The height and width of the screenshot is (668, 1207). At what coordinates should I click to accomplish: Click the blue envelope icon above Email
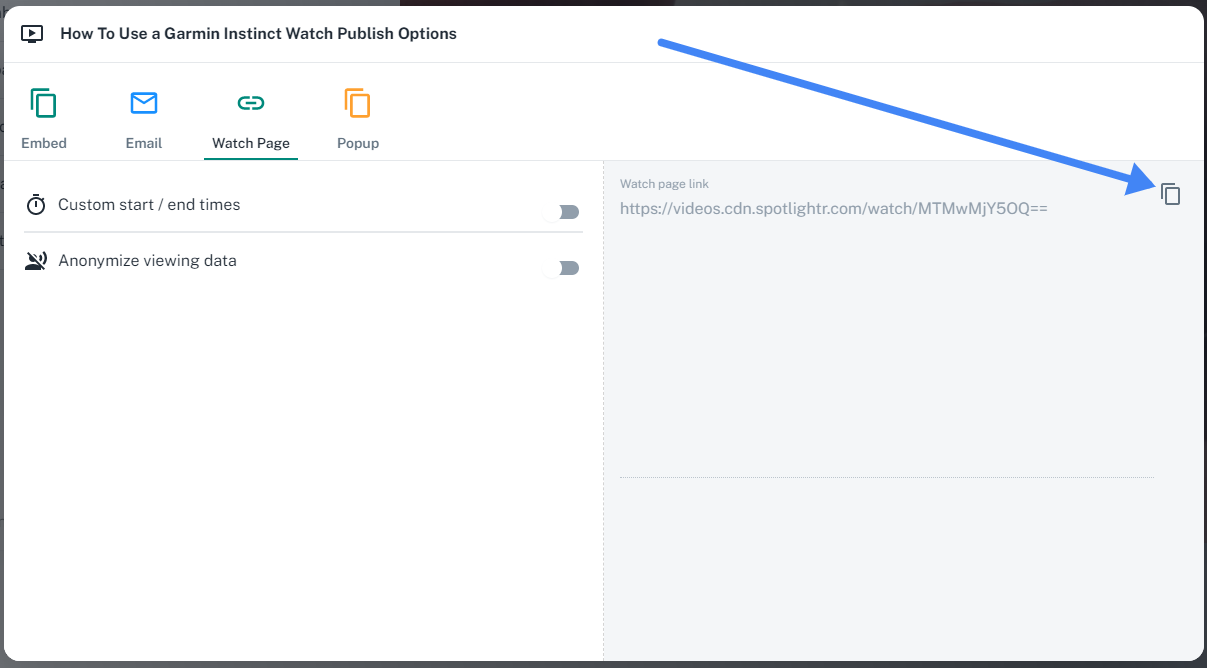click(144, 102)
